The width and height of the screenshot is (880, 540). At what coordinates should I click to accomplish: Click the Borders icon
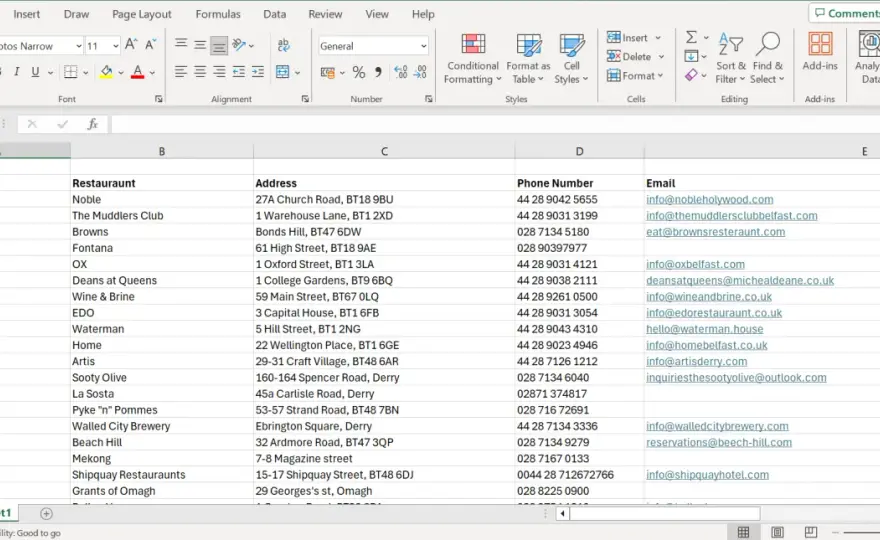71,72
